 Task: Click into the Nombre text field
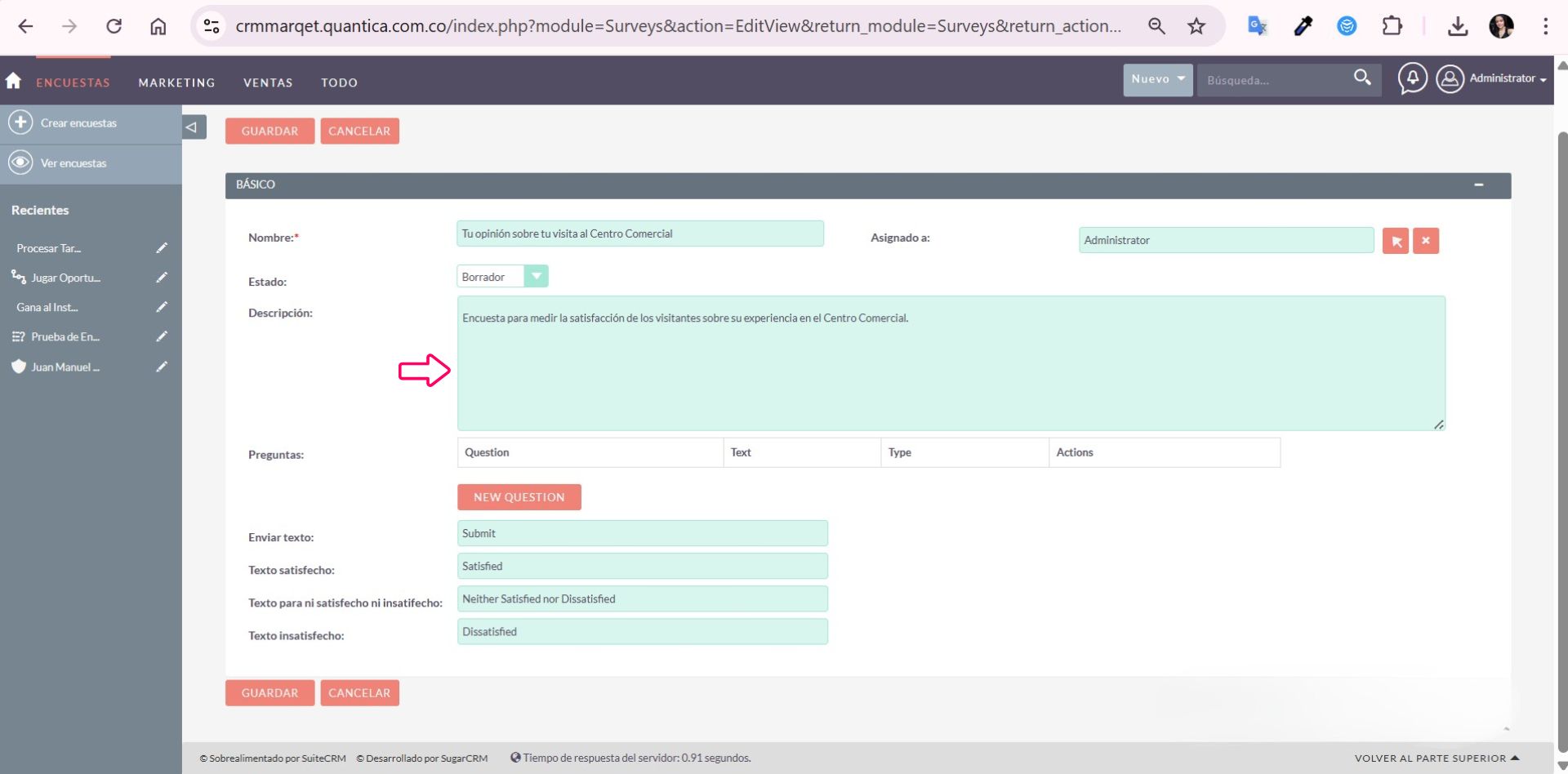pos(639,234)
